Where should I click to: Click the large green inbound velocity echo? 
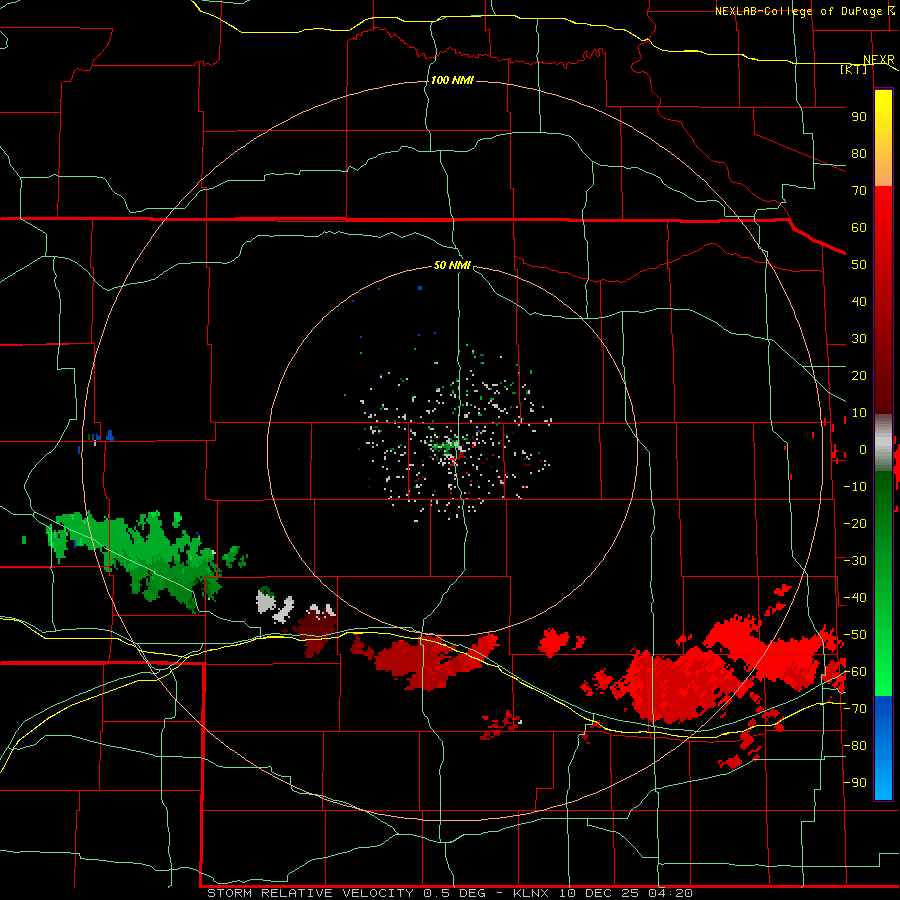149,557
